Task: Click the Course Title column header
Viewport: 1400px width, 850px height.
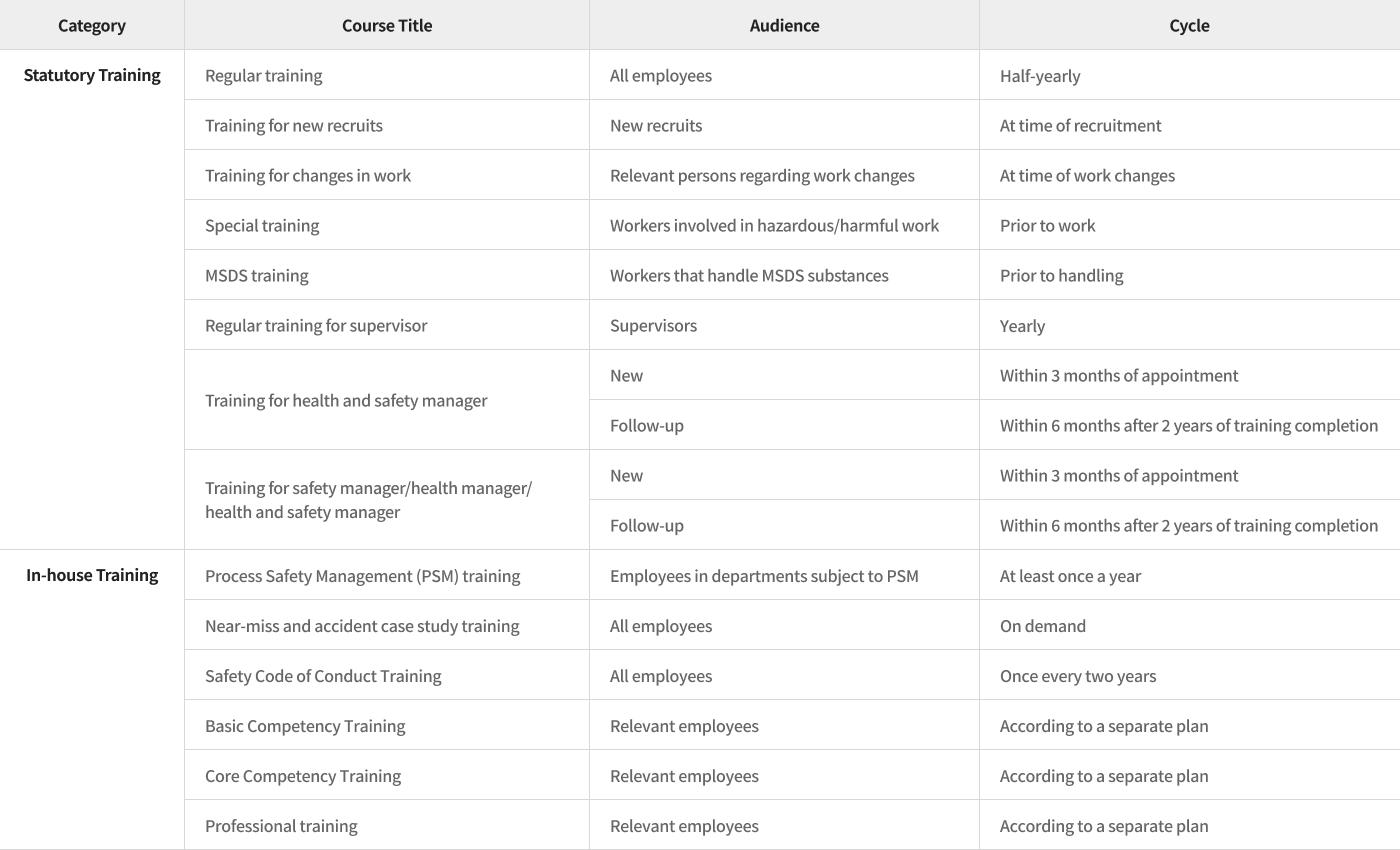Action: pyautogui.click(x=387, y=26)
